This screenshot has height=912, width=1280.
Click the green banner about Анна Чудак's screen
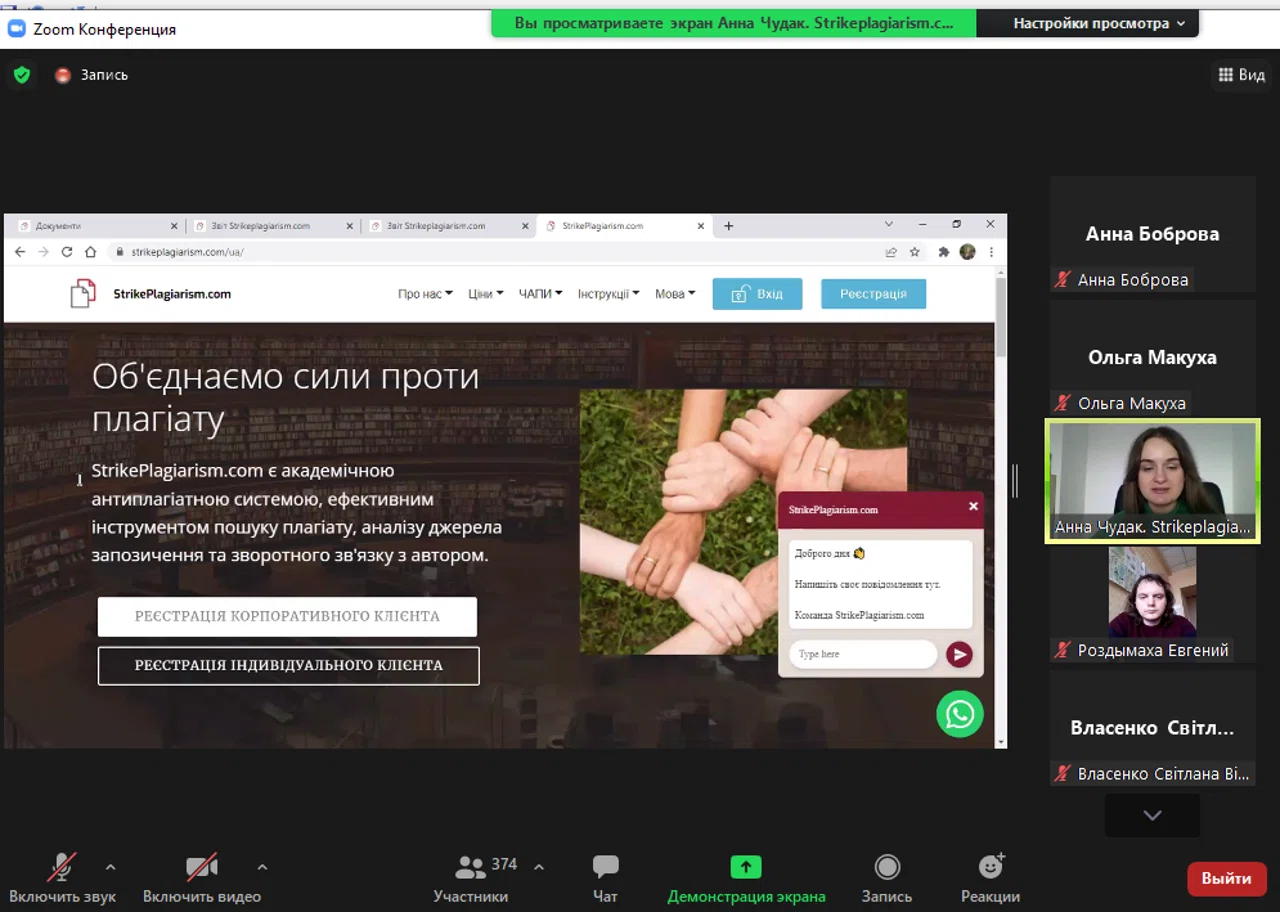[x=733, y=23]
